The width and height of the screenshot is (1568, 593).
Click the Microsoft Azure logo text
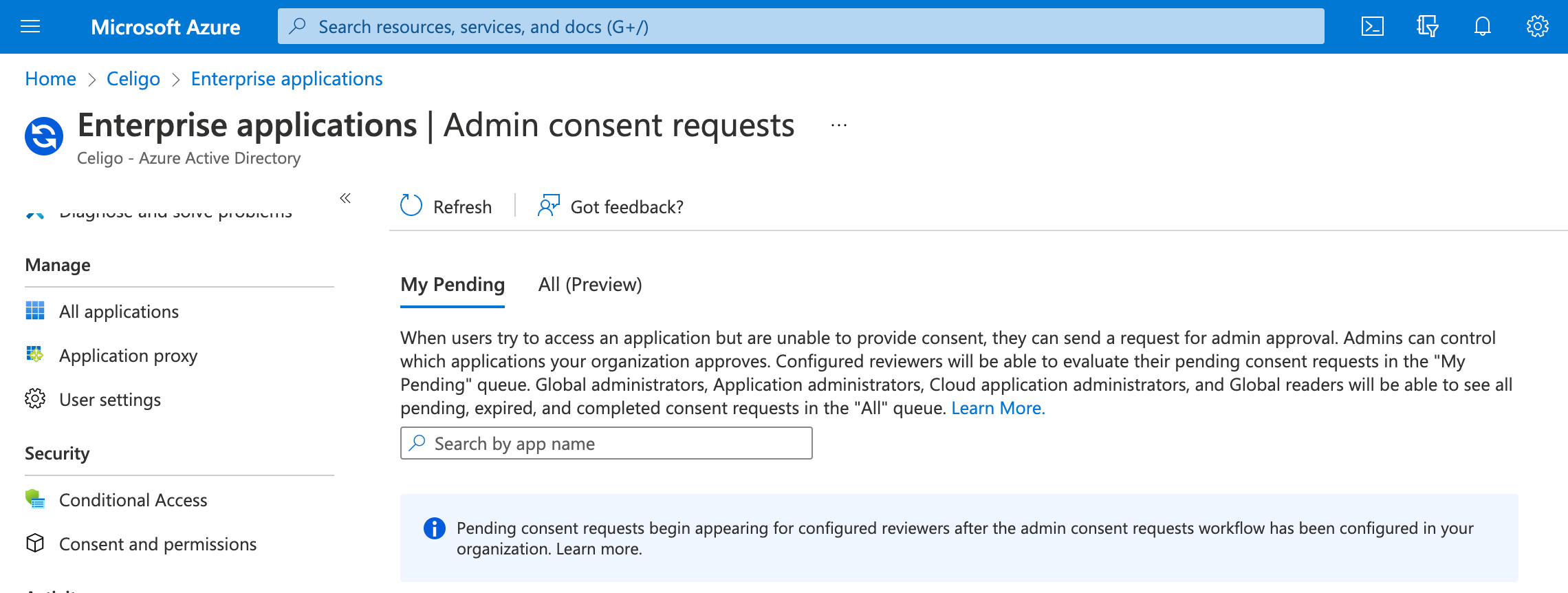166,27
